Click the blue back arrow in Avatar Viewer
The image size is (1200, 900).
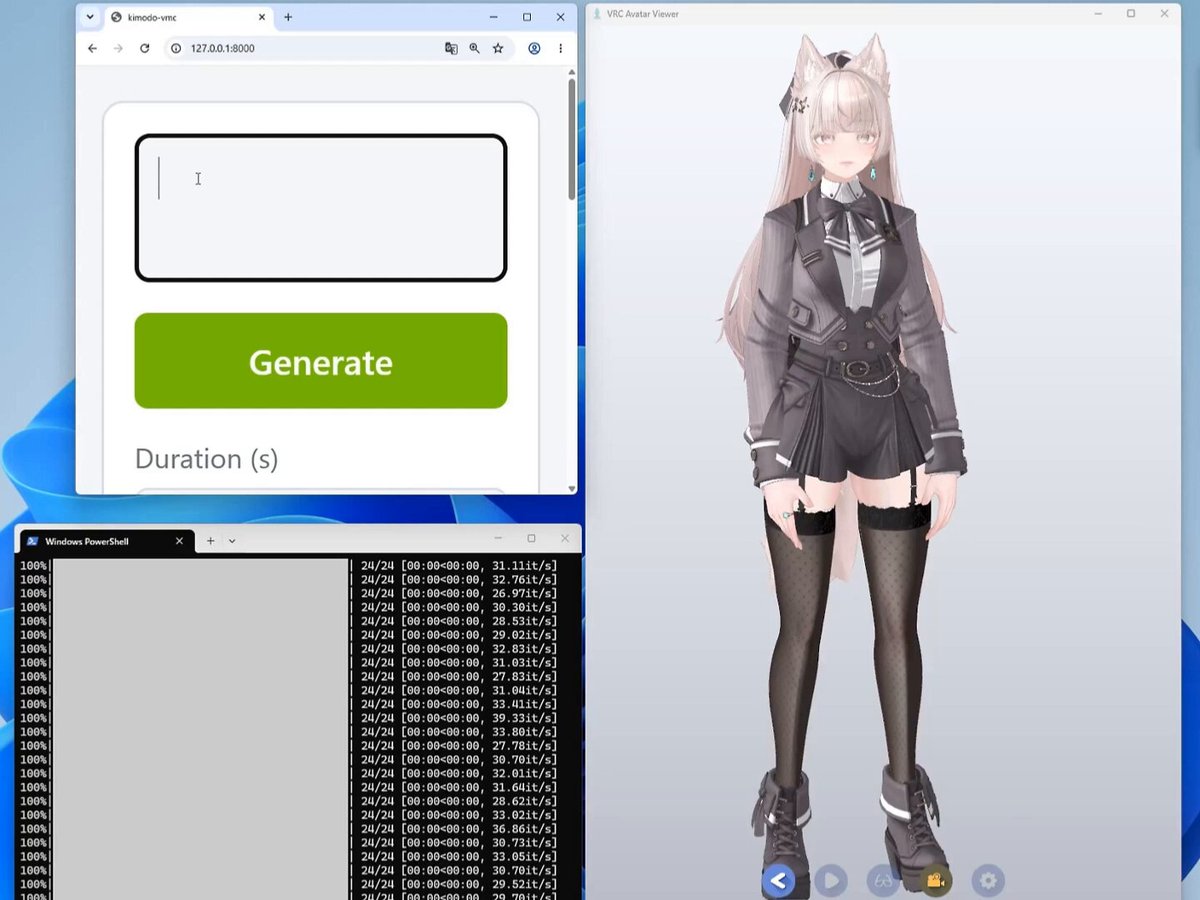click(x=779, y=881)
